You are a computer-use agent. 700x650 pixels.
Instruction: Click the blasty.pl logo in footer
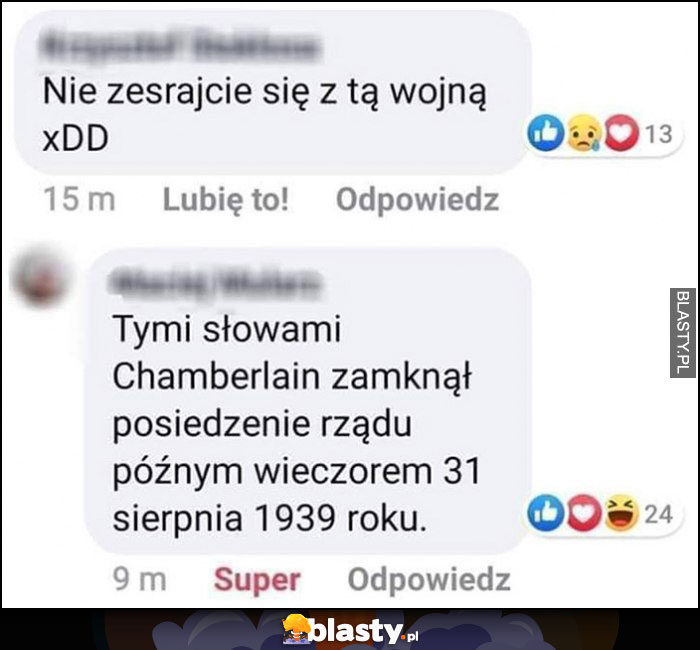click(350, 629)
